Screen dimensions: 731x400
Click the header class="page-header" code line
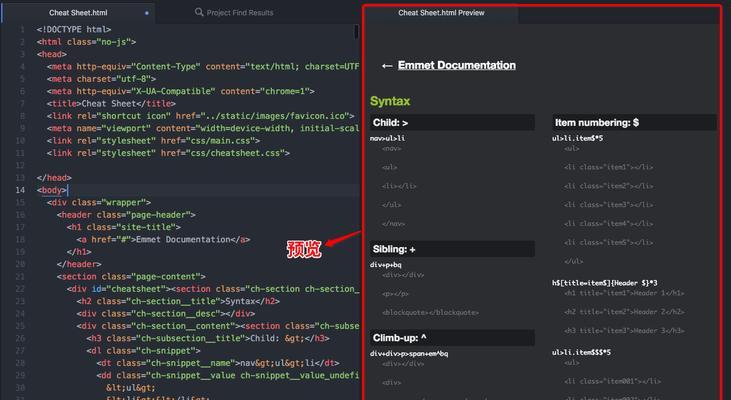point(126,215)
